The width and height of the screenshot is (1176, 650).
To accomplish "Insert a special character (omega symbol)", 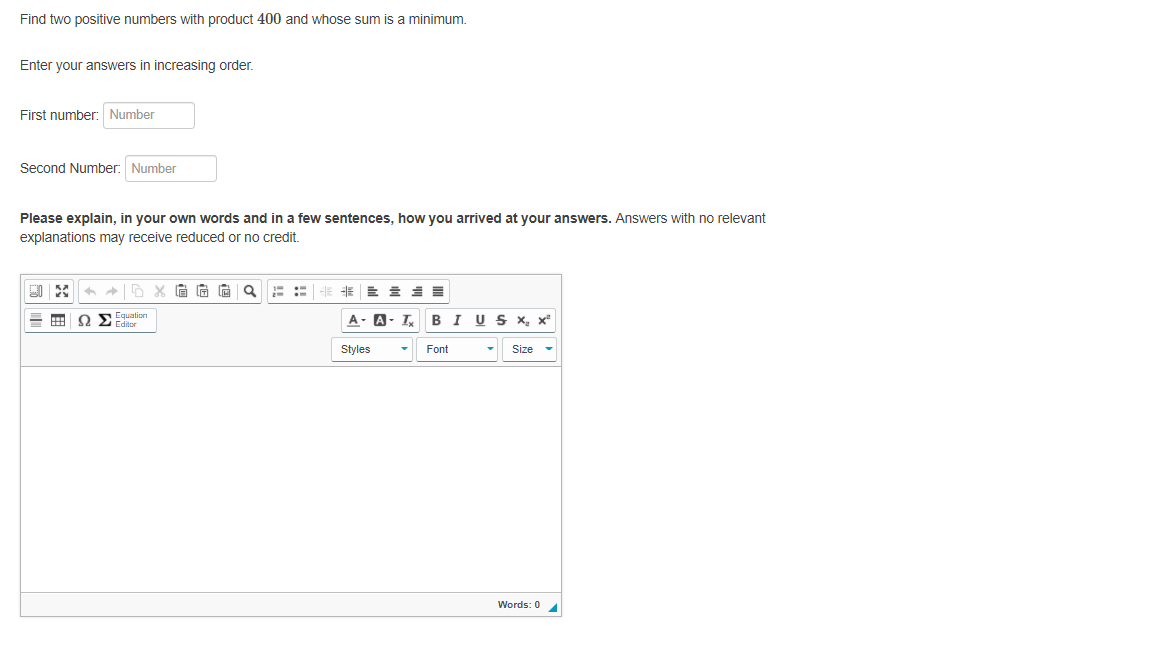I will (83, 320).
